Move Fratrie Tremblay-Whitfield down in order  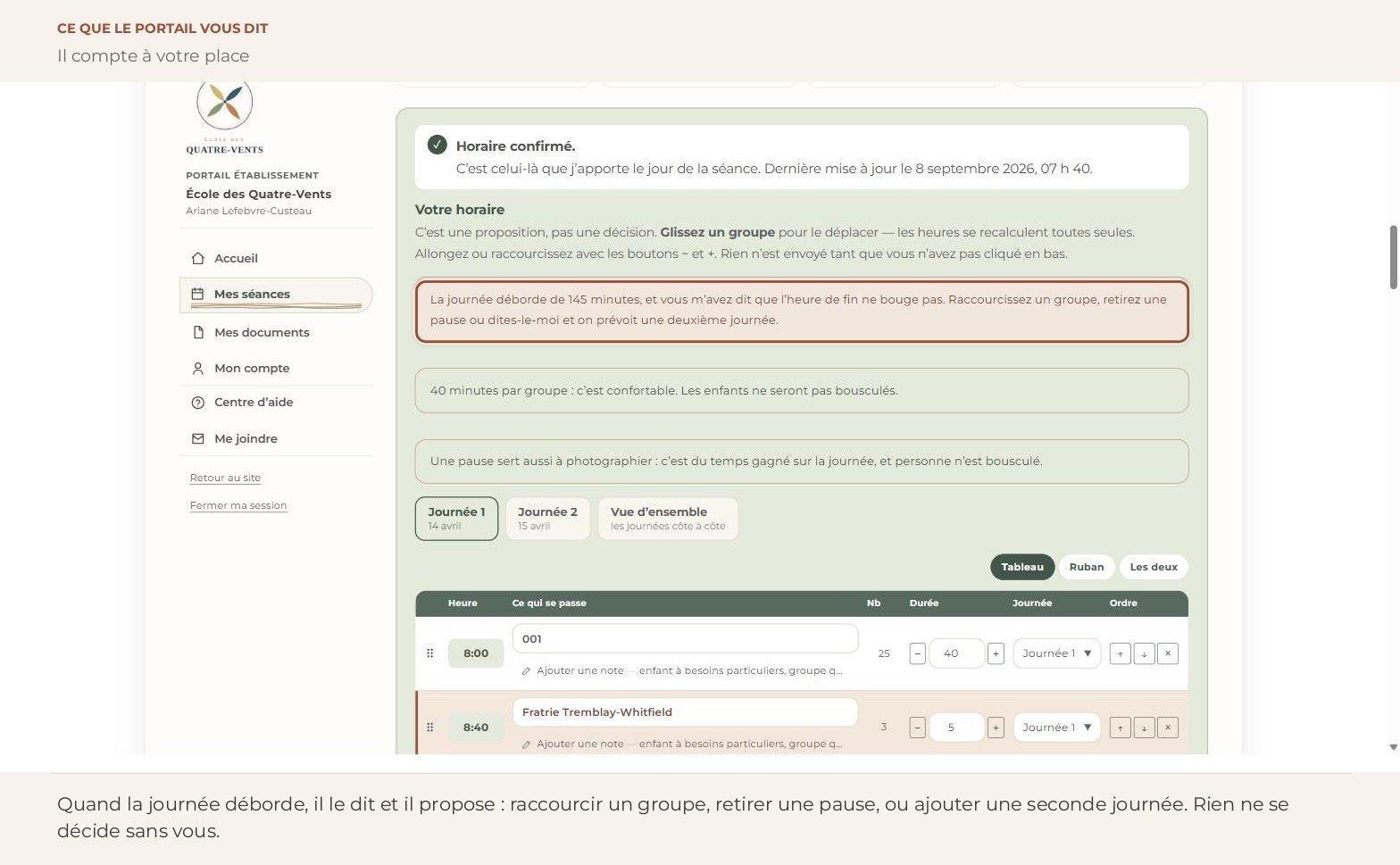click(x=1145, y=728)
